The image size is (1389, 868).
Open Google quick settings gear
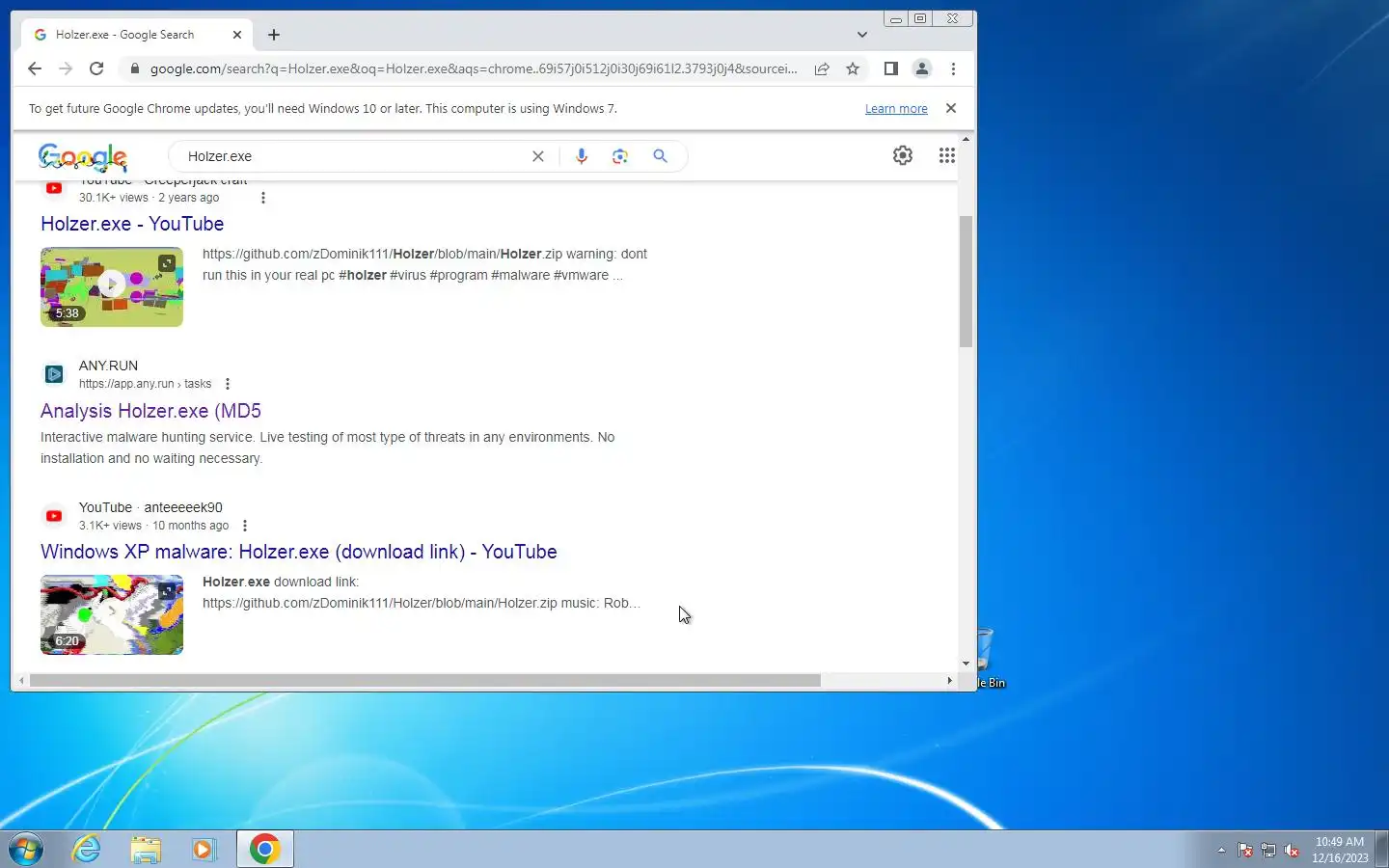coord(903,155)
